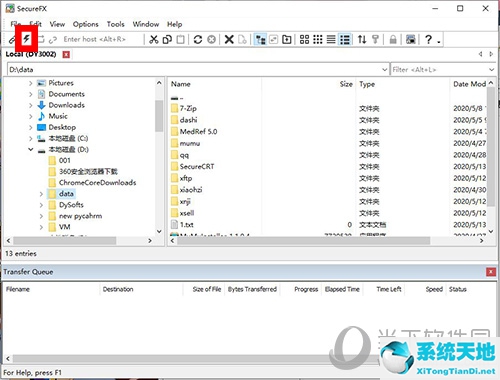Open the View menu
The width and height of the screenshot is (500, 380).
[57, 24]
